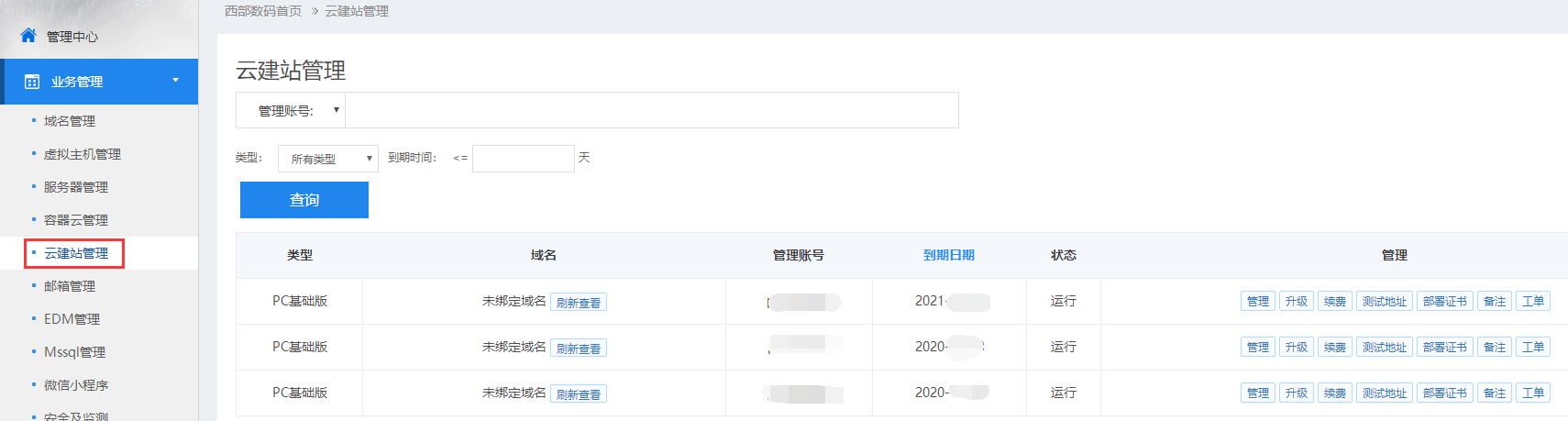Open 域名管理 in the sidebar
Viewport: 1568px width, 421px height.
tap(70, 121)
